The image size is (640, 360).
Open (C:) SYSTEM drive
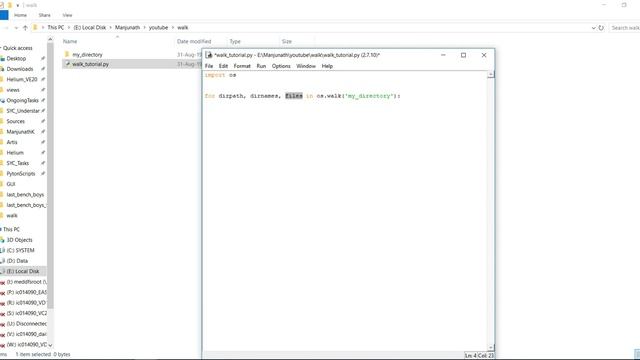click(20, 250)
